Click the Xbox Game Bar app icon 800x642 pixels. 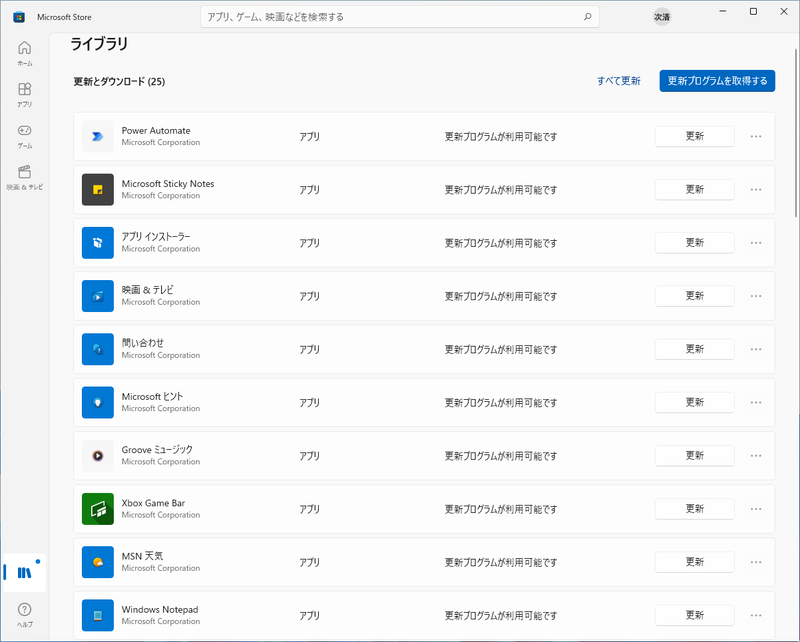[x=97, y=509]
